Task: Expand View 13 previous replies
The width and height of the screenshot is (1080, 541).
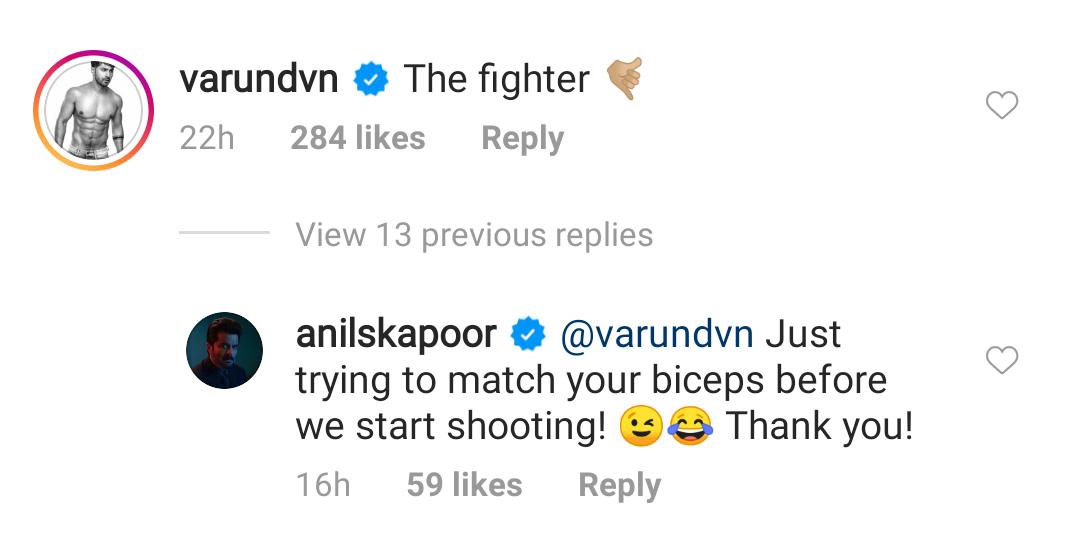Action: [474, 234]
